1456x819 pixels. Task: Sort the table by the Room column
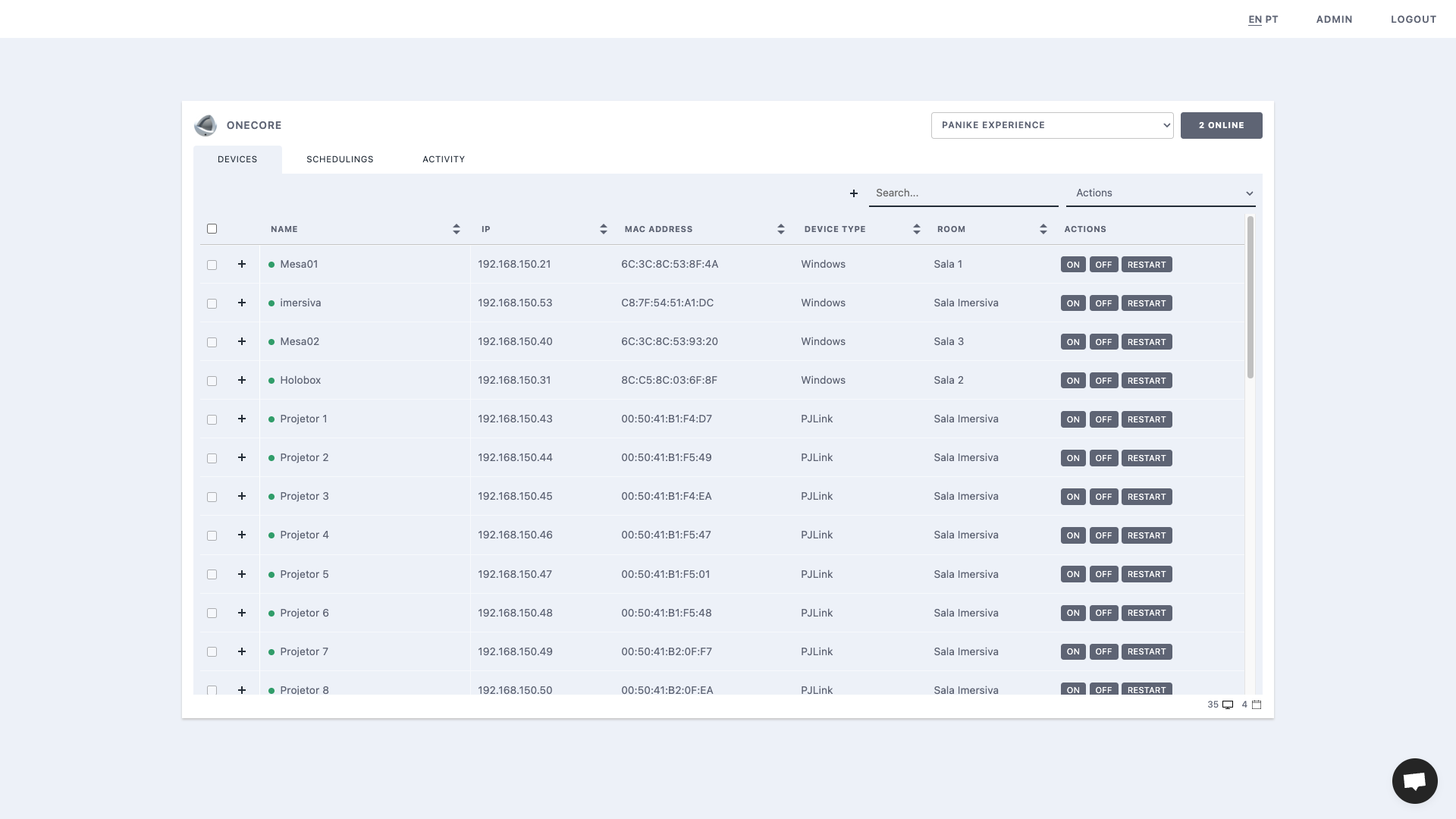(x=1043, y=229)
